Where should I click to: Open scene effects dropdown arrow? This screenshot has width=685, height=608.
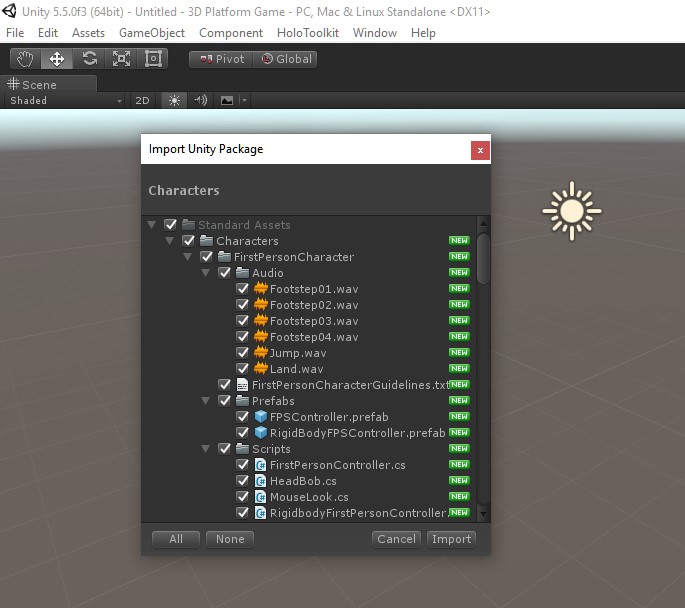(x=244, y=100)
